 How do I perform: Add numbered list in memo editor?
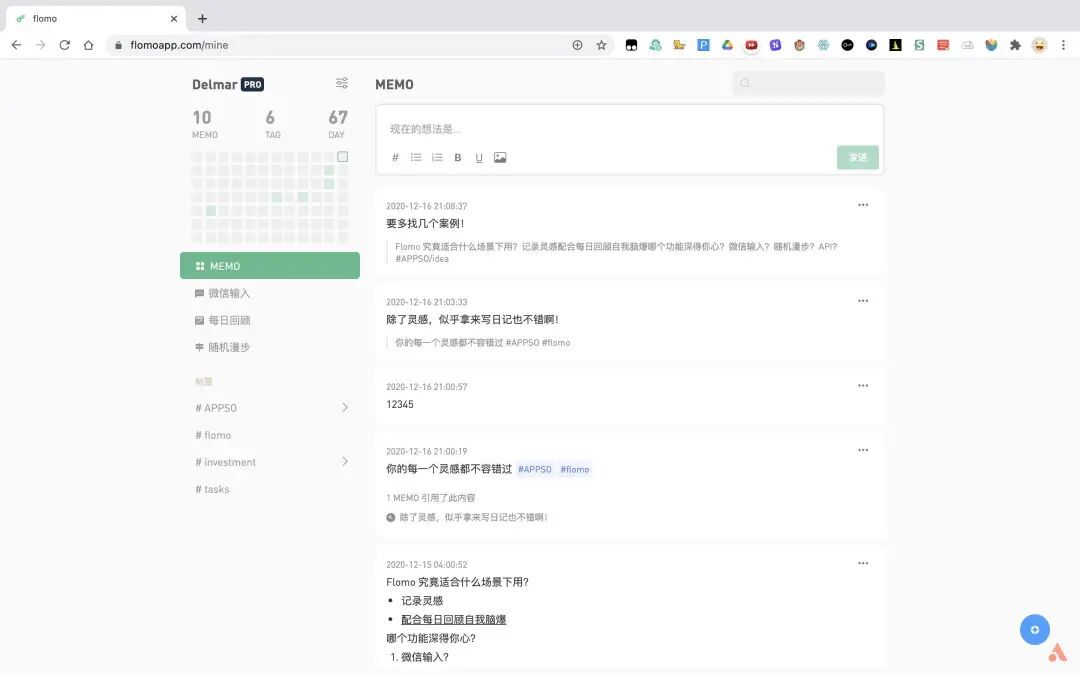(x=437, y=158)
